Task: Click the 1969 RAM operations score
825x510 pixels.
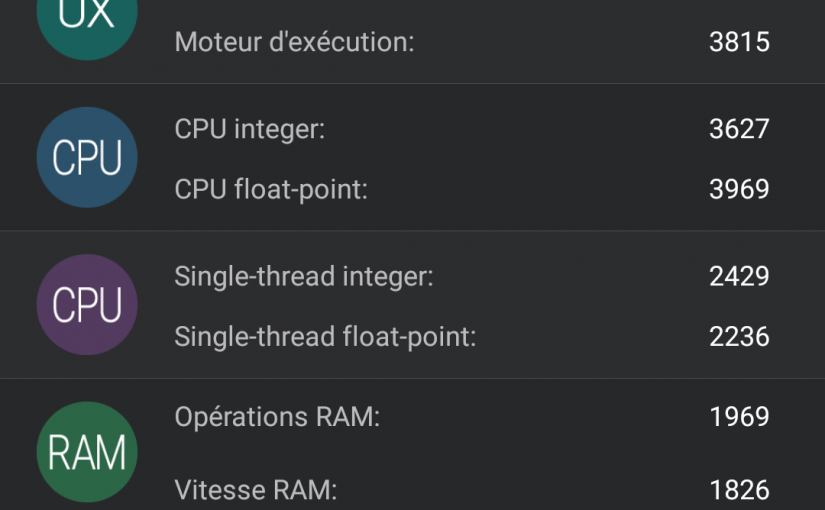Action: point(739,417)
